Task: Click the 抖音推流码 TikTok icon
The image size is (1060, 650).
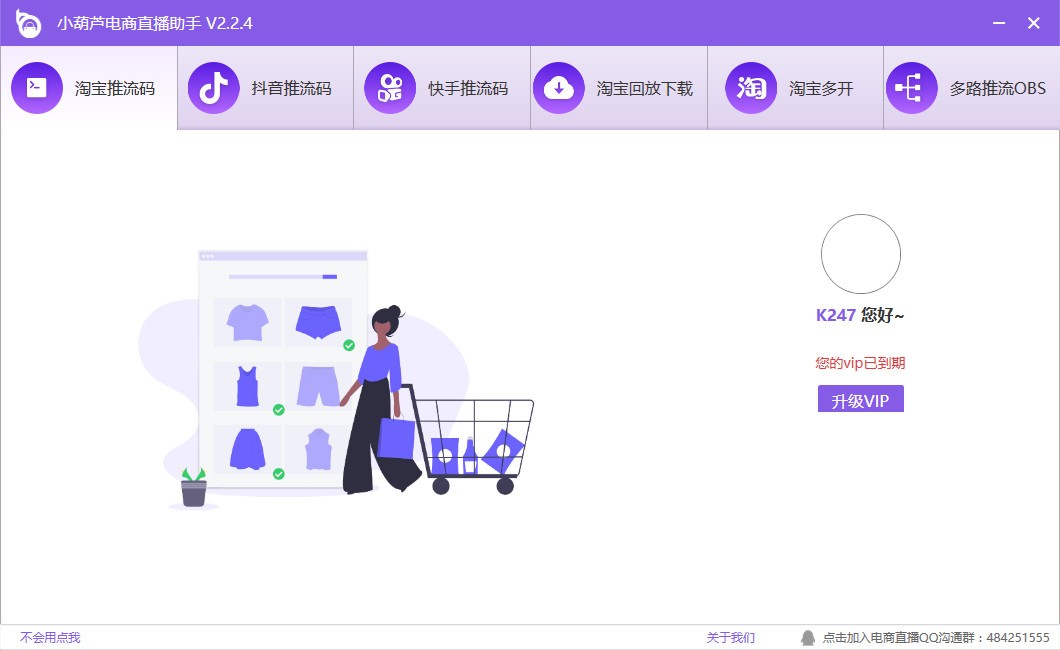Action: (214, 88)
